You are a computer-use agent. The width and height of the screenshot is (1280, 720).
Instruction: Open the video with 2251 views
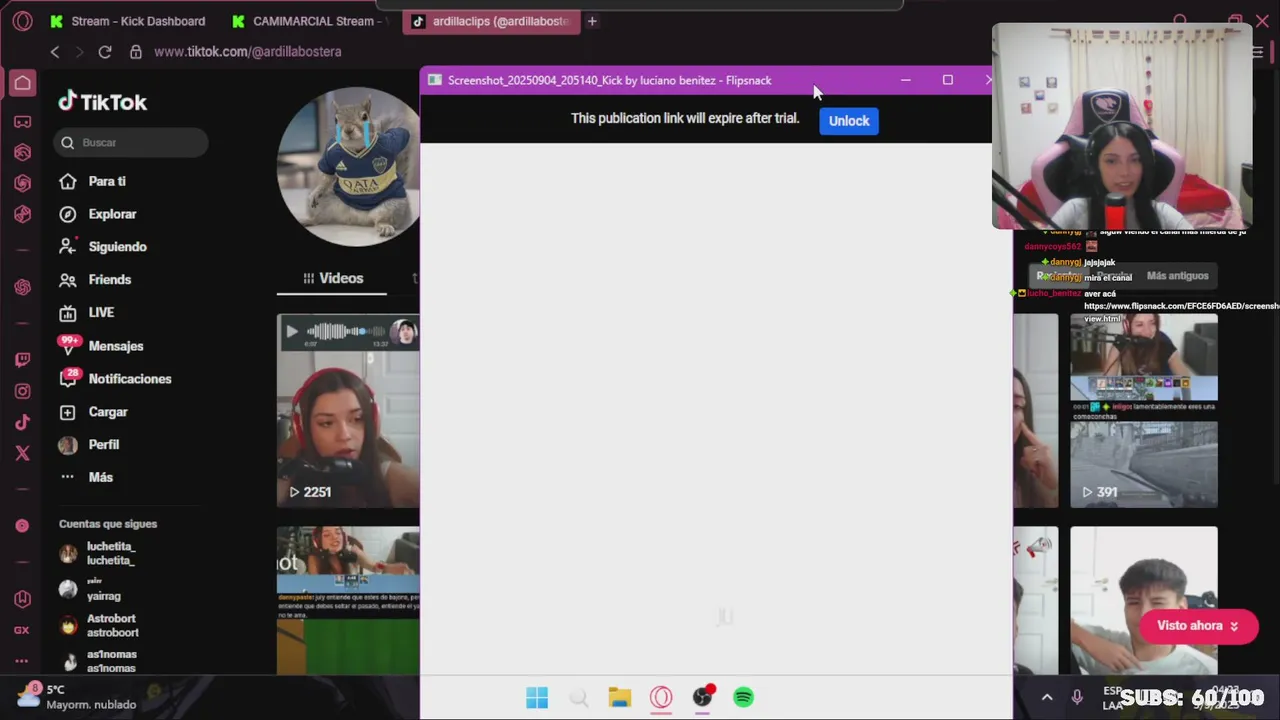[x=348, y=410]
